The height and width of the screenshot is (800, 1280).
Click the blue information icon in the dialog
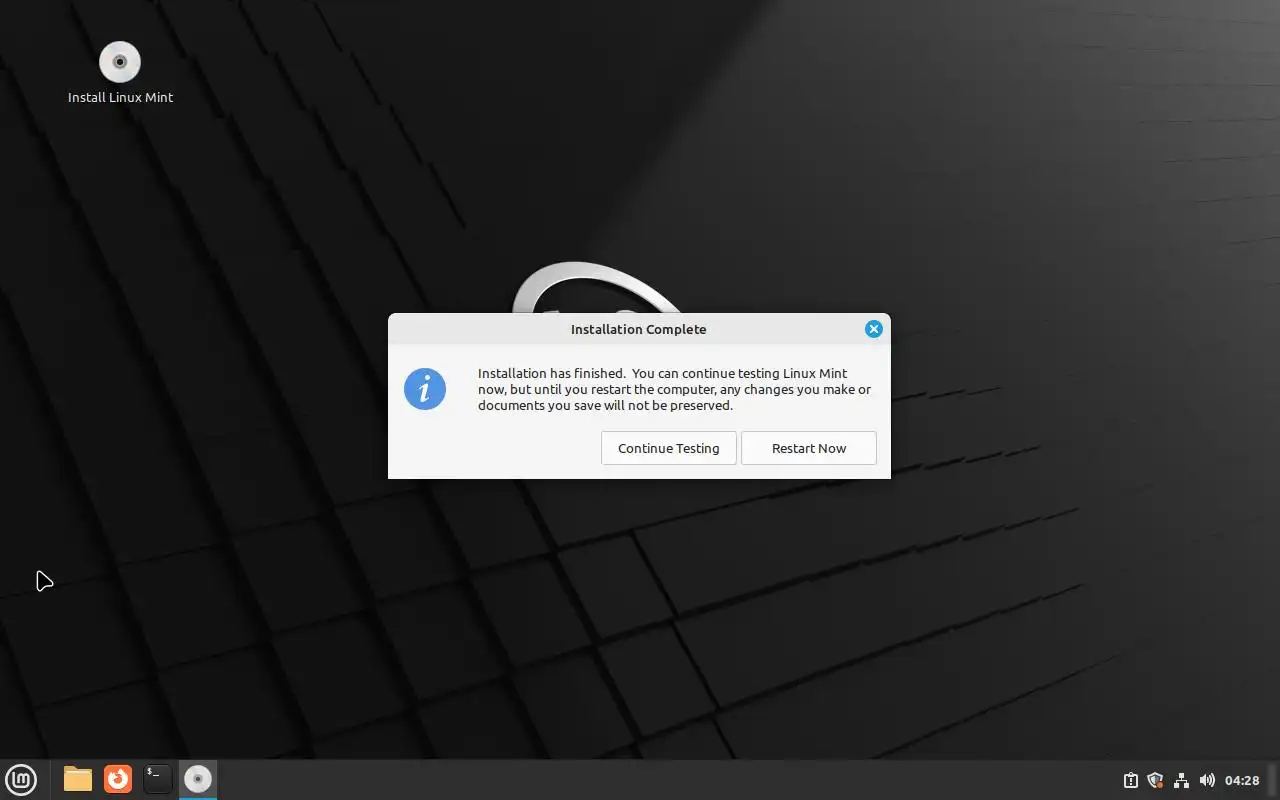point(425,389)
